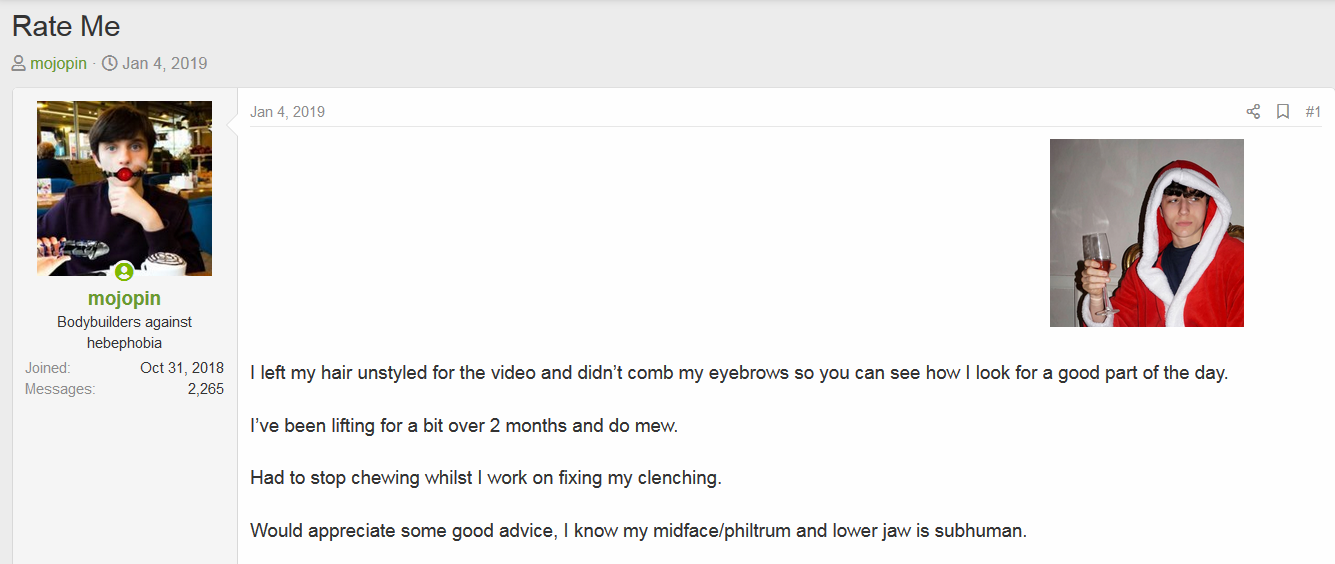Click the paragraph starting with I left my hair unstyled
The height and width of the screenshot is (564, 1335).
click(739, 373)
